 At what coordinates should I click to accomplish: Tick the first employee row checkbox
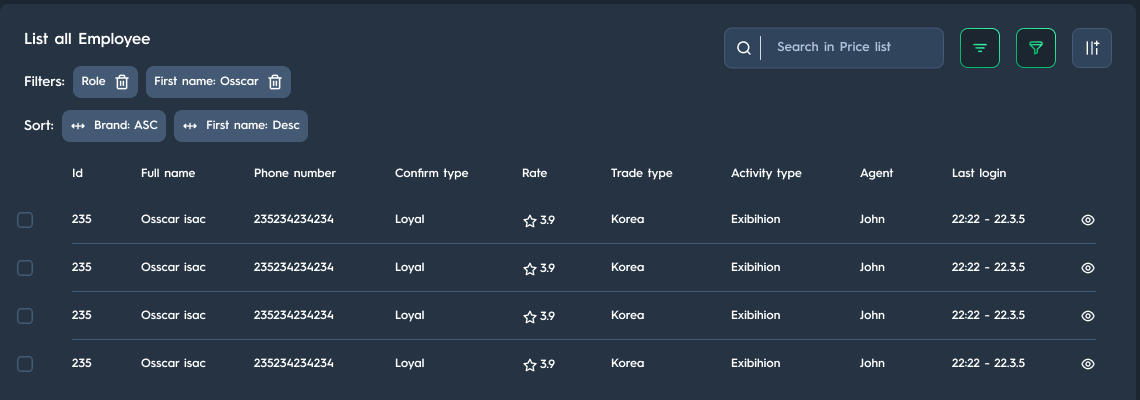coord(25,220)
